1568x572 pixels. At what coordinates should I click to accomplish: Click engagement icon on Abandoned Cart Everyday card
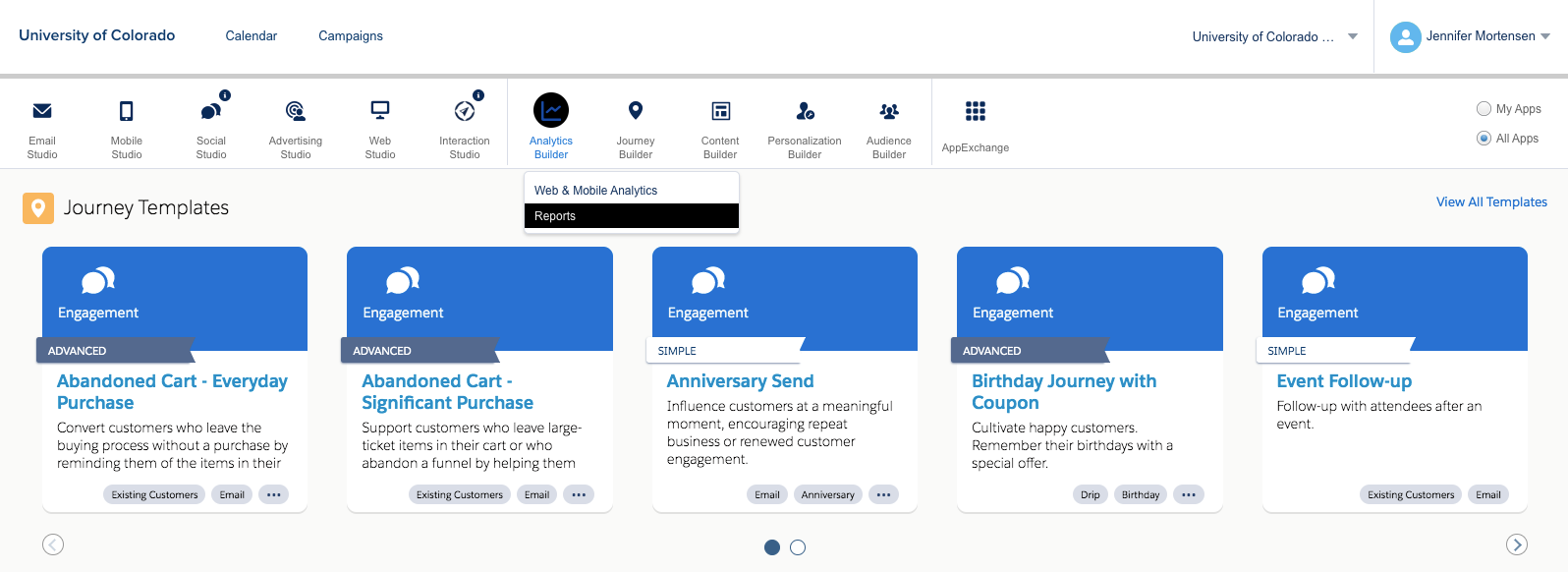98,281
